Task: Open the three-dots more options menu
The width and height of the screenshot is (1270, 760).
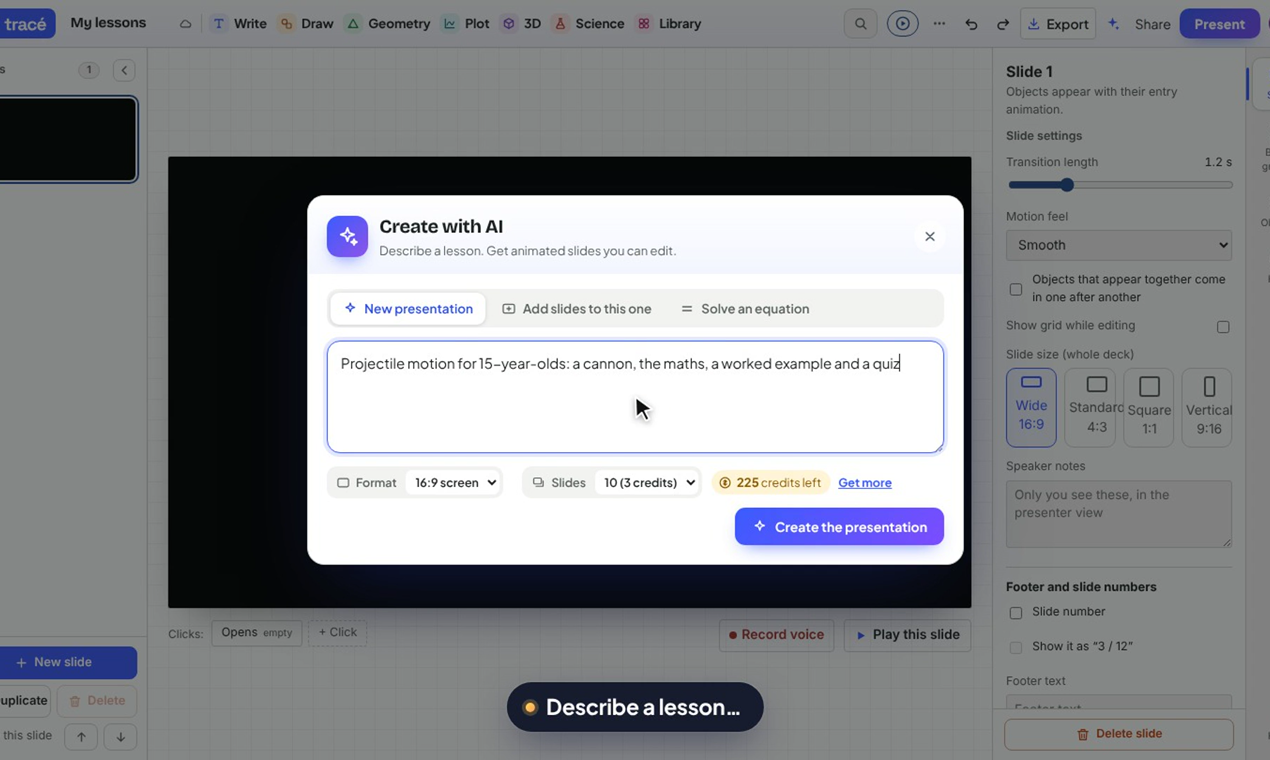Action: click(939, 24)
